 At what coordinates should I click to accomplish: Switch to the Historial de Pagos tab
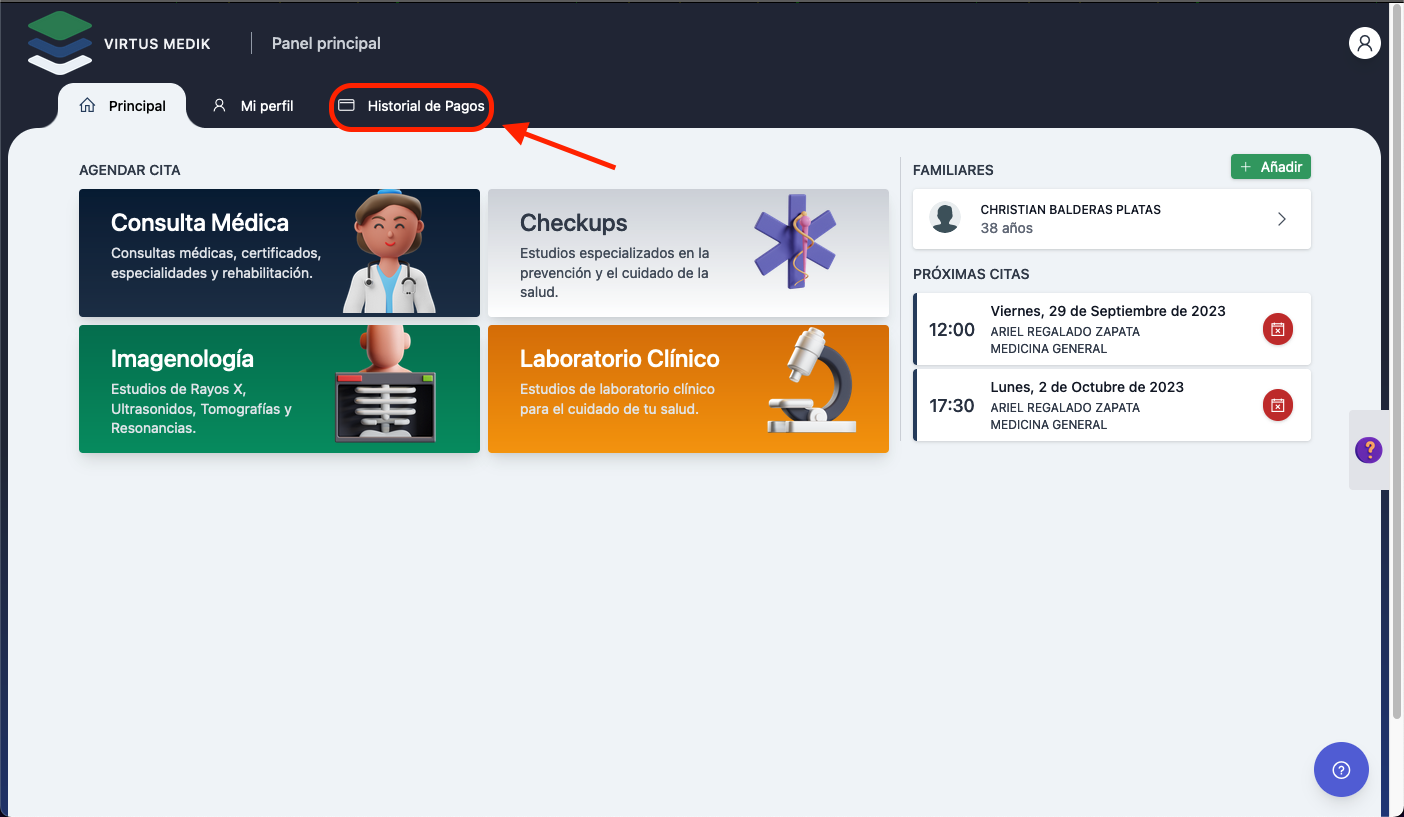[412, 106]
